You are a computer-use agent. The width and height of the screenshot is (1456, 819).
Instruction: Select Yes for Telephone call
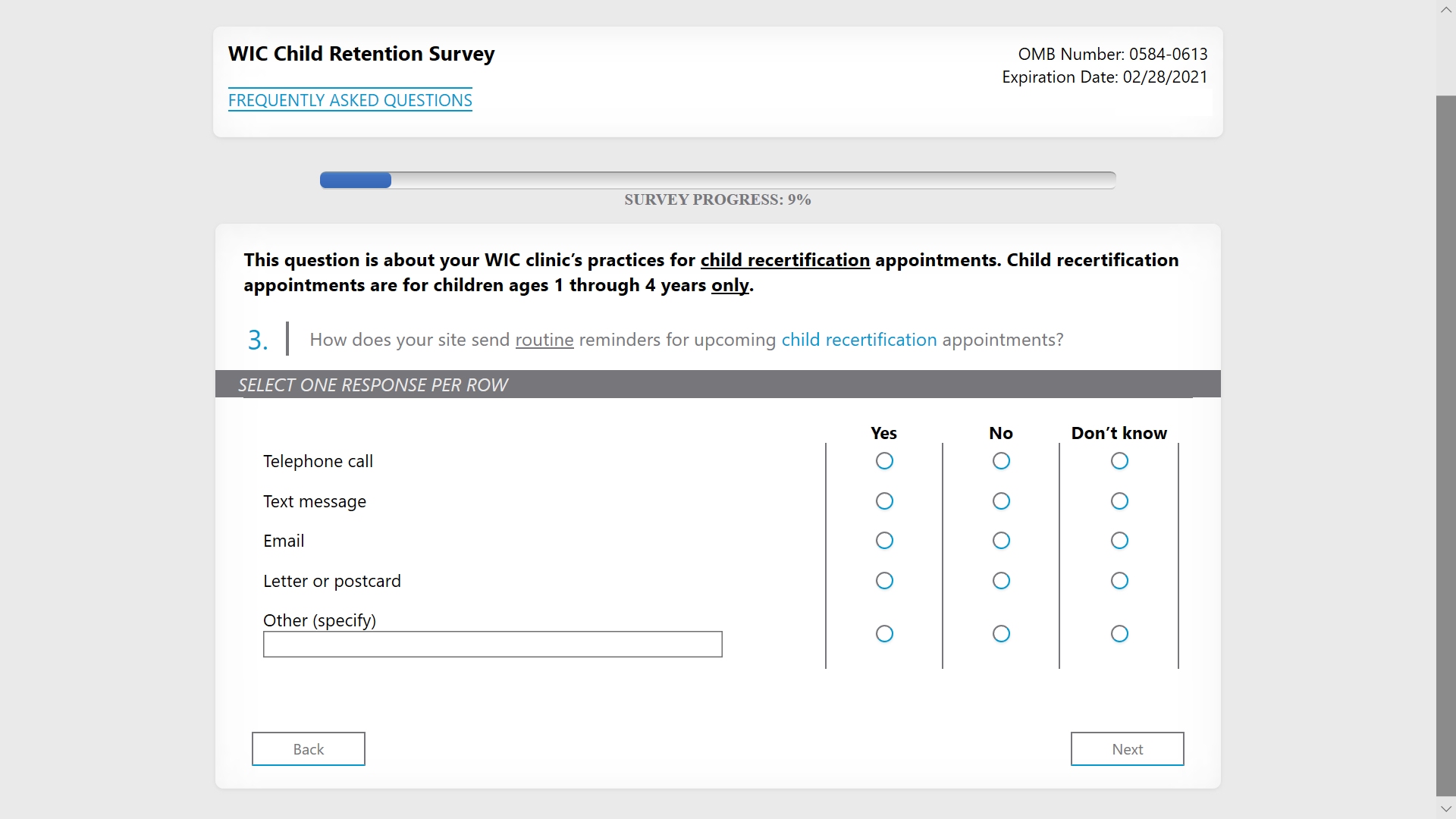pyautogui.click(x=884, y=461)
